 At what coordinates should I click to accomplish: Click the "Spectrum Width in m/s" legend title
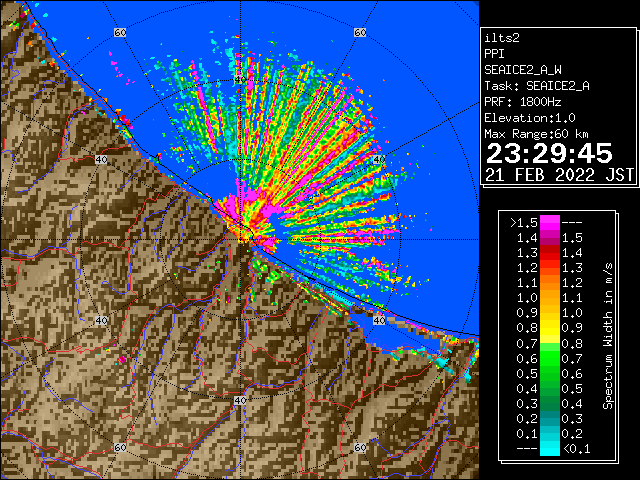pyautogui.click(x=608, y=336)
